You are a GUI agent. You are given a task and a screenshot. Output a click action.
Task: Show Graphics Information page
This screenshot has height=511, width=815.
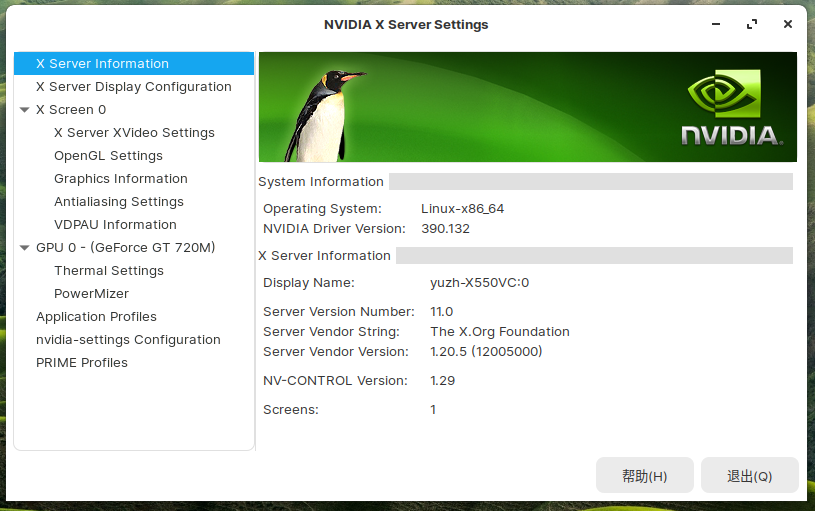tap(121, 178)
